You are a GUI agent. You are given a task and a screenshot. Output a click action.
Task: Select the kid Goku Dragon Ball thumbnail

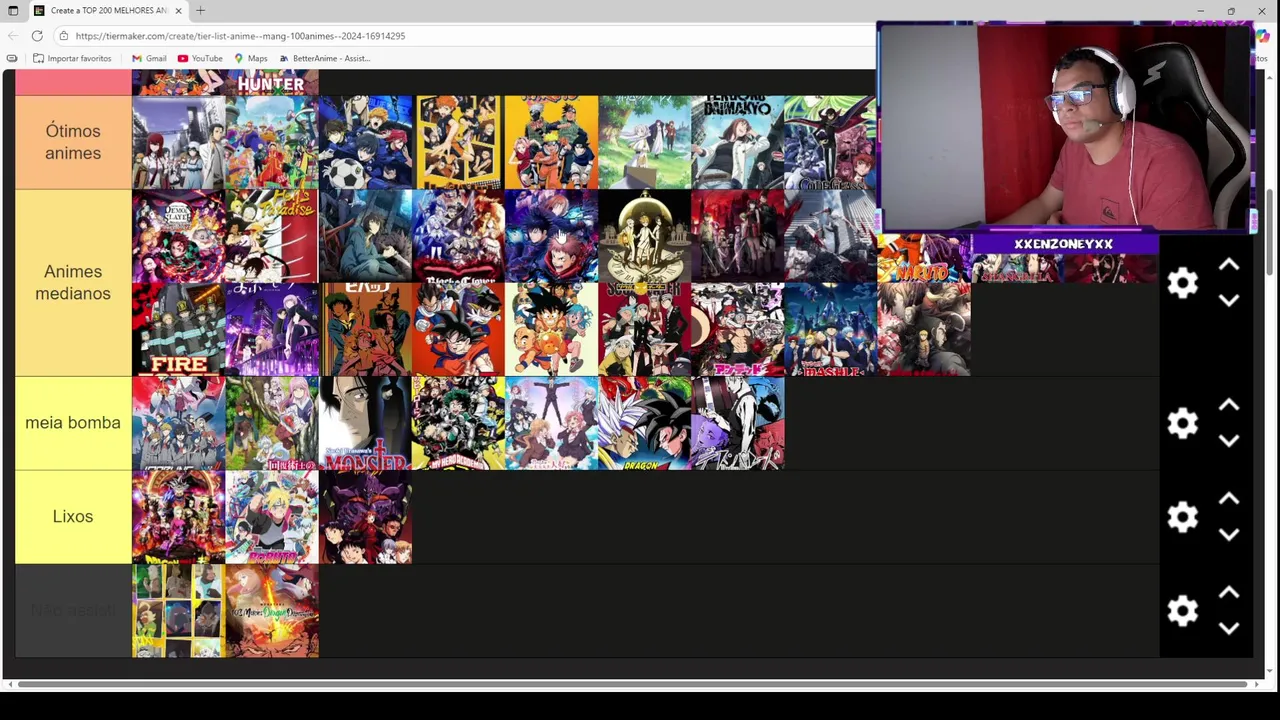tap(551, 330)
